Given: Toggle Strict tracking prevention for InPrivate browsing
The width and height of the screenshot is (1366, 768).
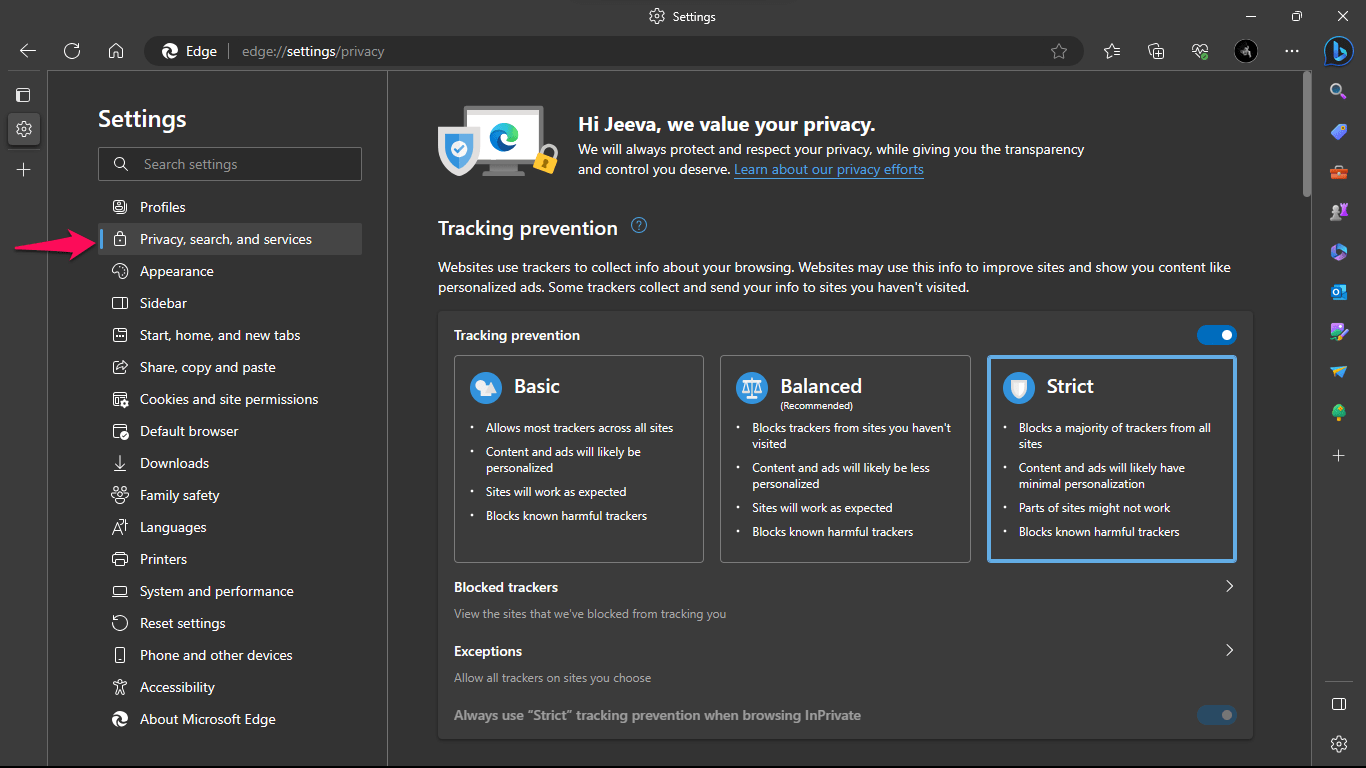Looking at the screenshot, I should [1216, 715].
